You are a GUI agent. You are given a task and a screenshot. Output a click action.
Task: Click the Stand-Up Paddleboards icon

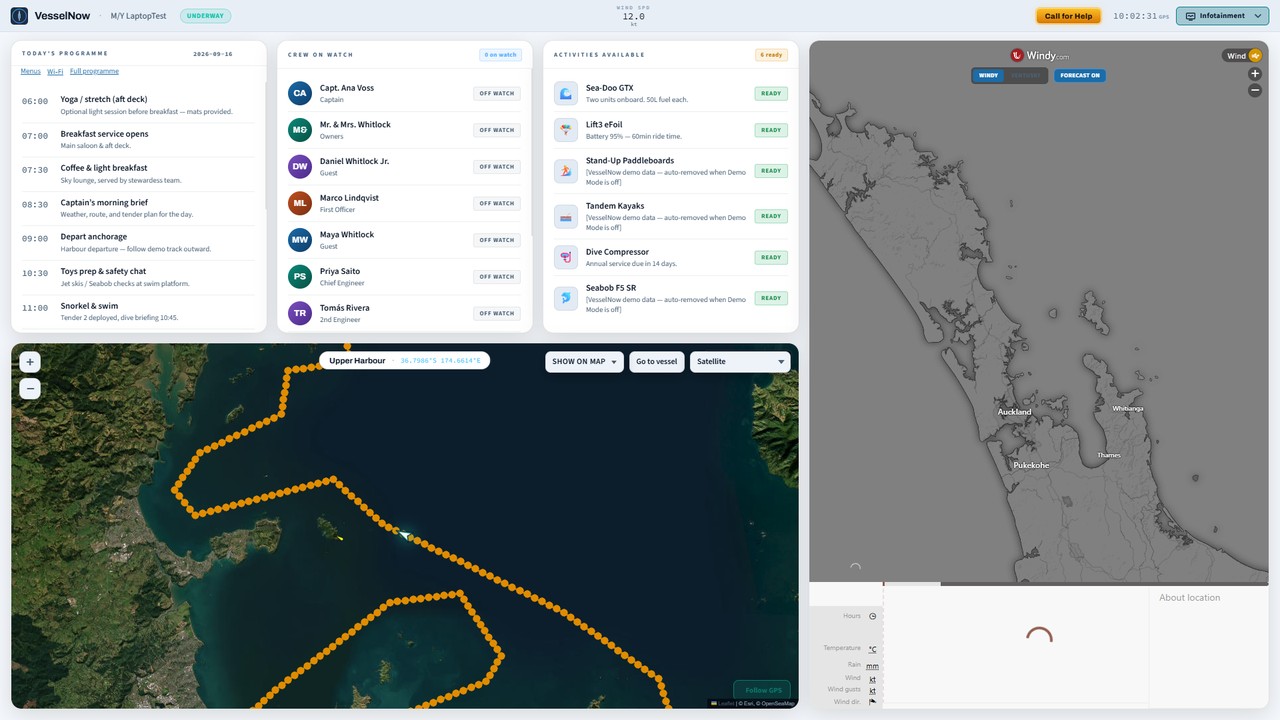566,171
